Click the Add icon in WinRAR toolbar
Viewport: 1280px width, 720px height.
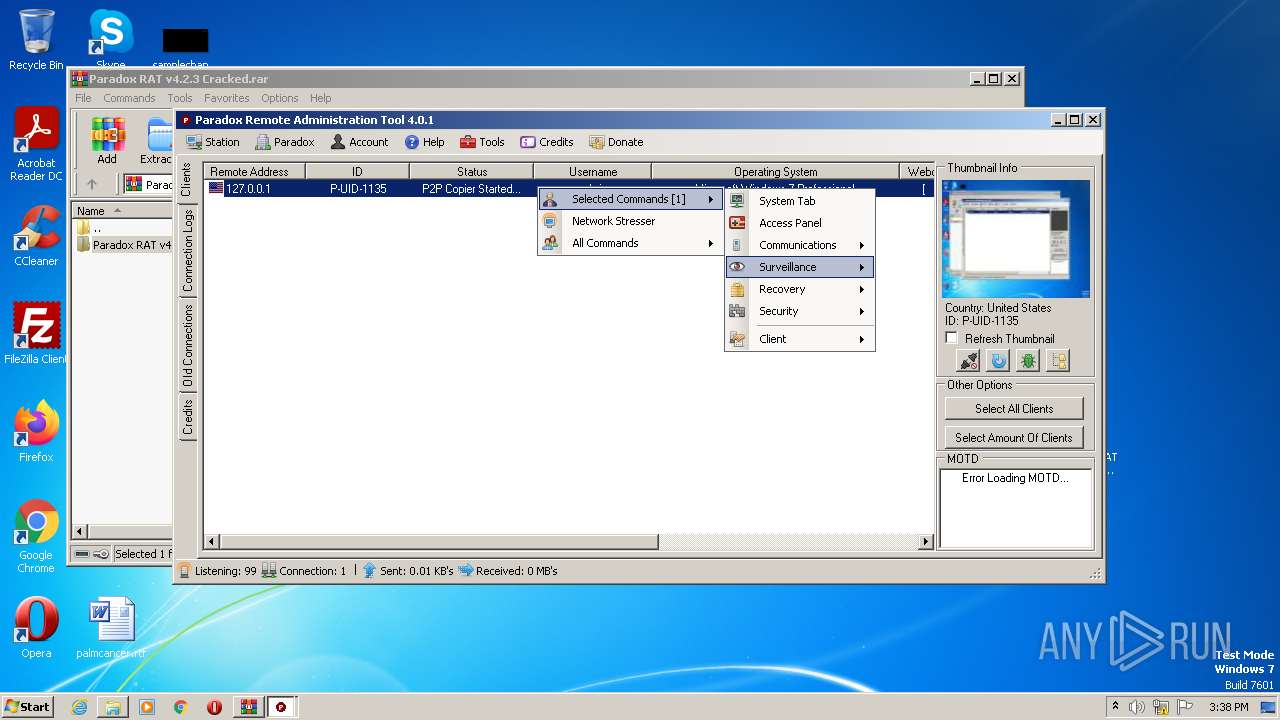[107, 140]
